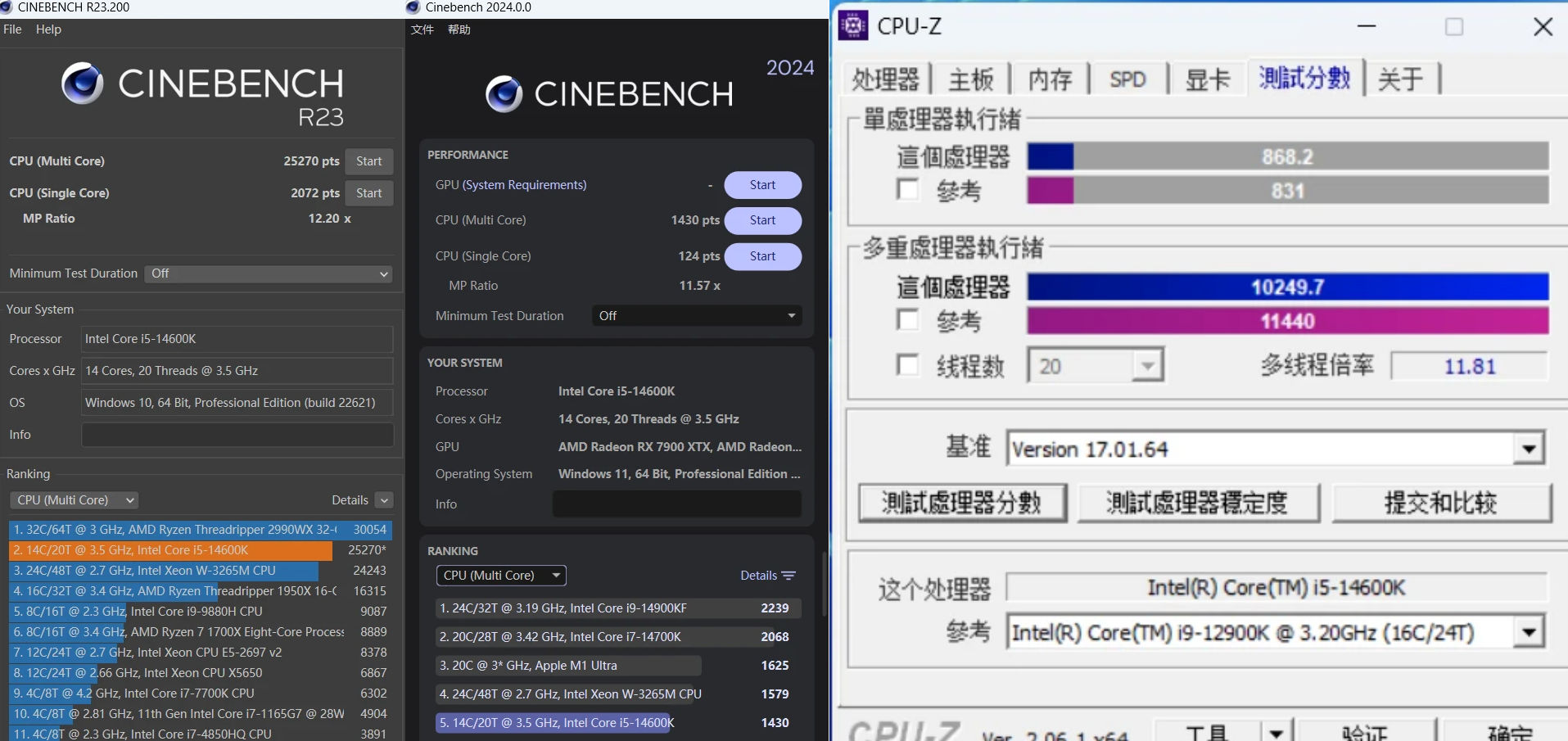Close the CPU-Z window
The image size is (1568, 741).
click(x=1543, y=27)
